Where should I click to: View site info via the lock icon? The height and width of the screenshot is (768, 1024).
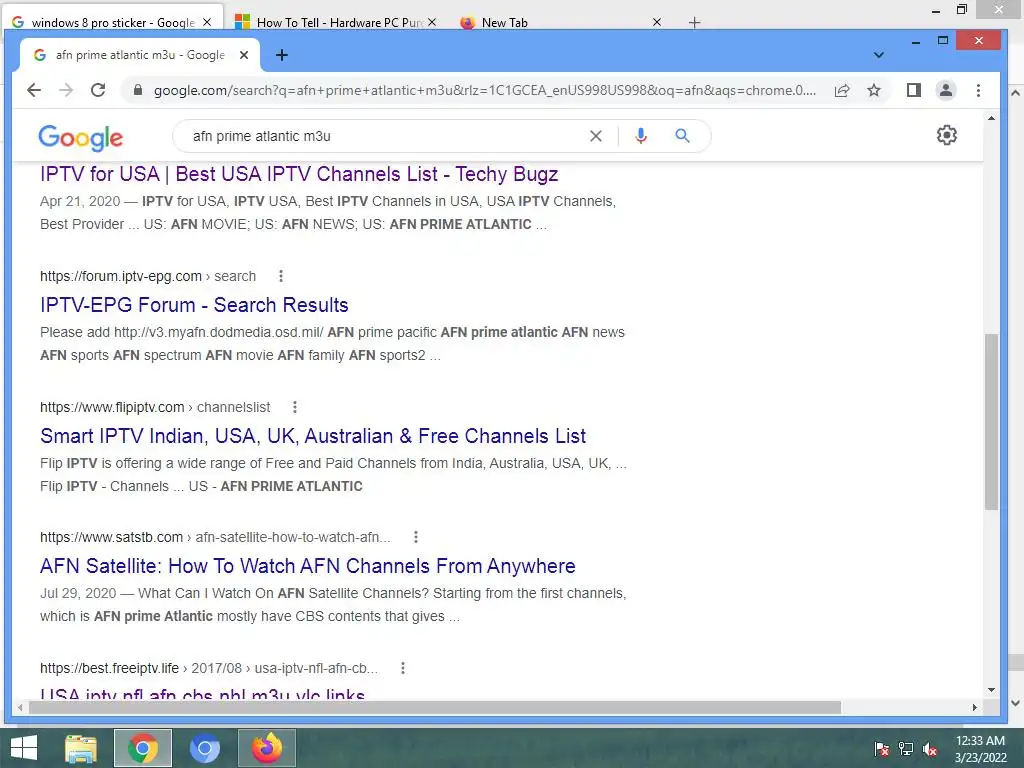coord(138,90)
